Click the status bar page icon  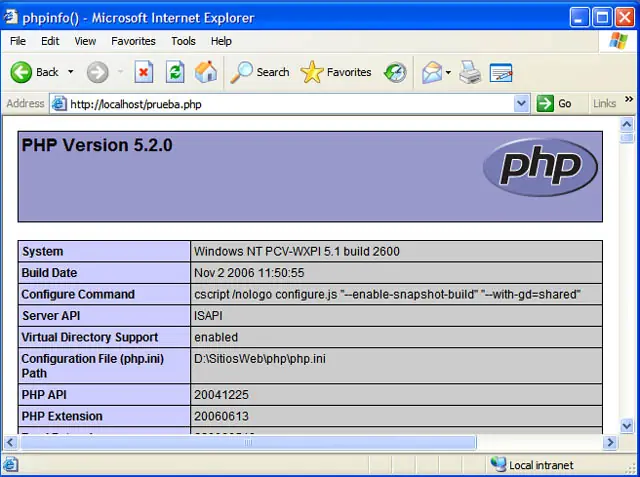point(11,465)
